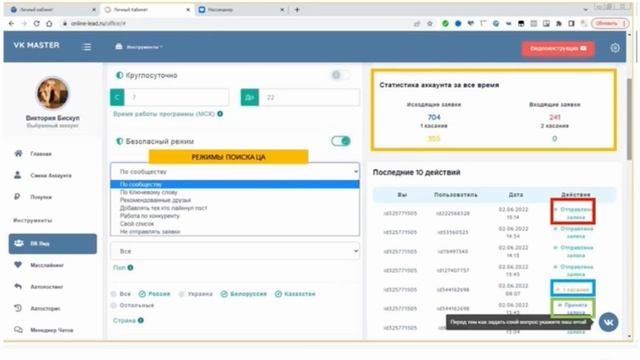Click the Главная home icon in the sidebar

pyautogui.click(x=18, y=153)
